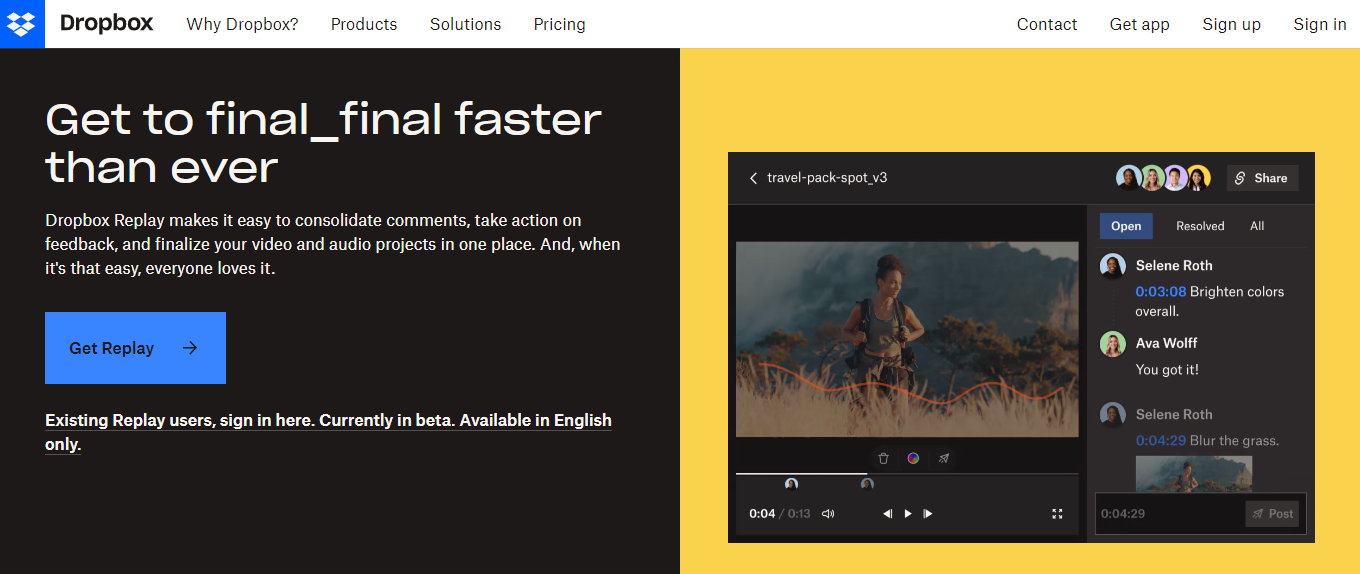Click the 0:04 / 0:13 time display
This screenshot has width=1360, height=574.
(x=780, y=514)
